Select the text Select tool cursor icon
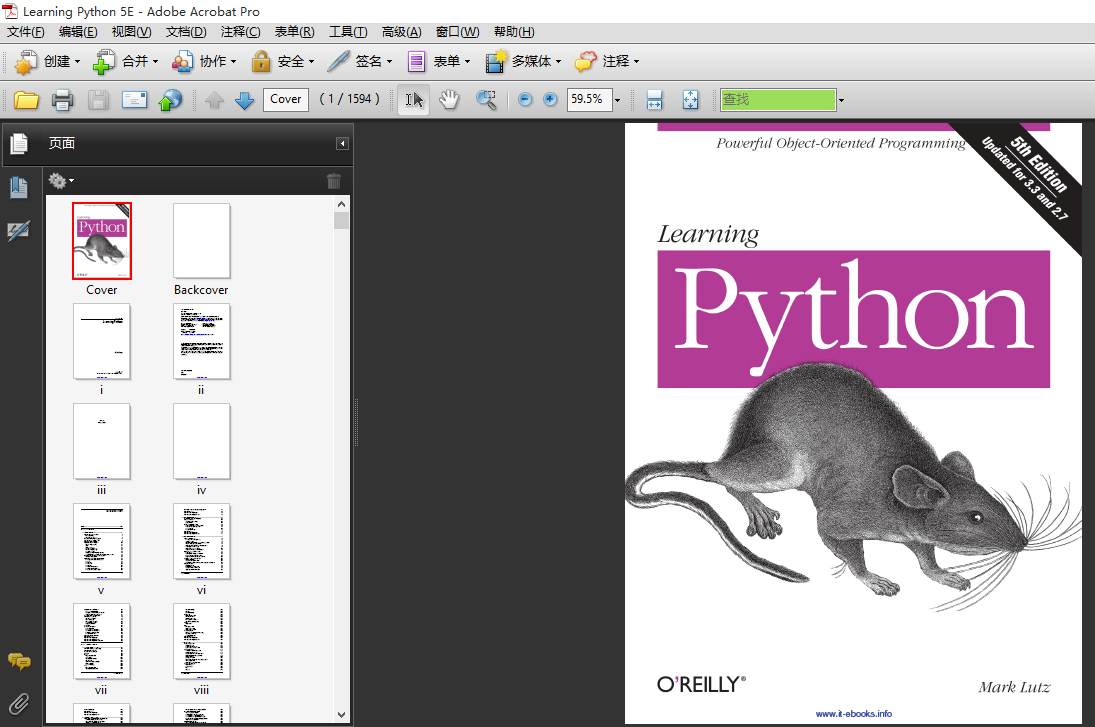The height and width of the screenshot is (727, 1095). click(414, 100)
